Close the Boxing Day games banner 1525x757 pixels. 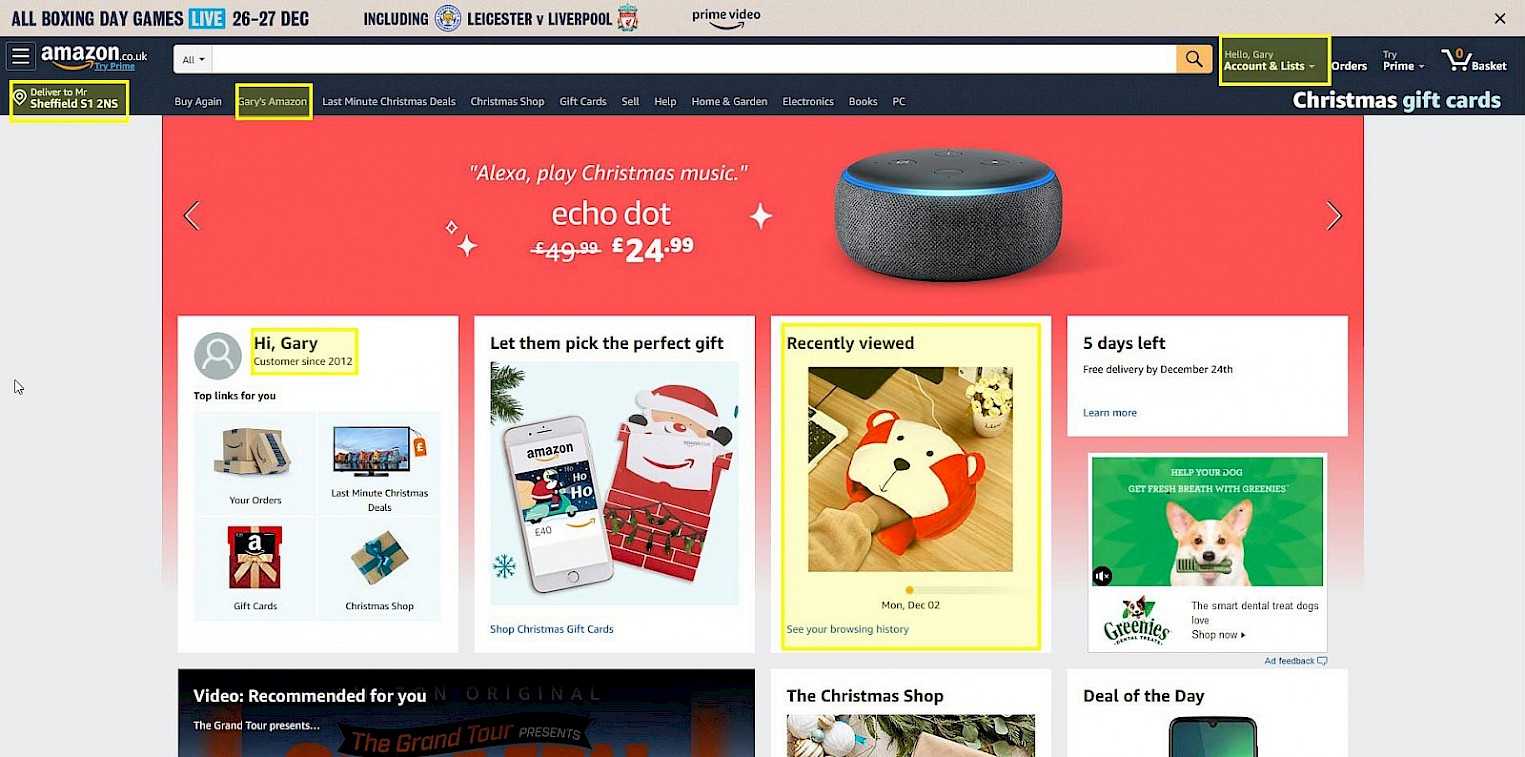point(1499,18)
